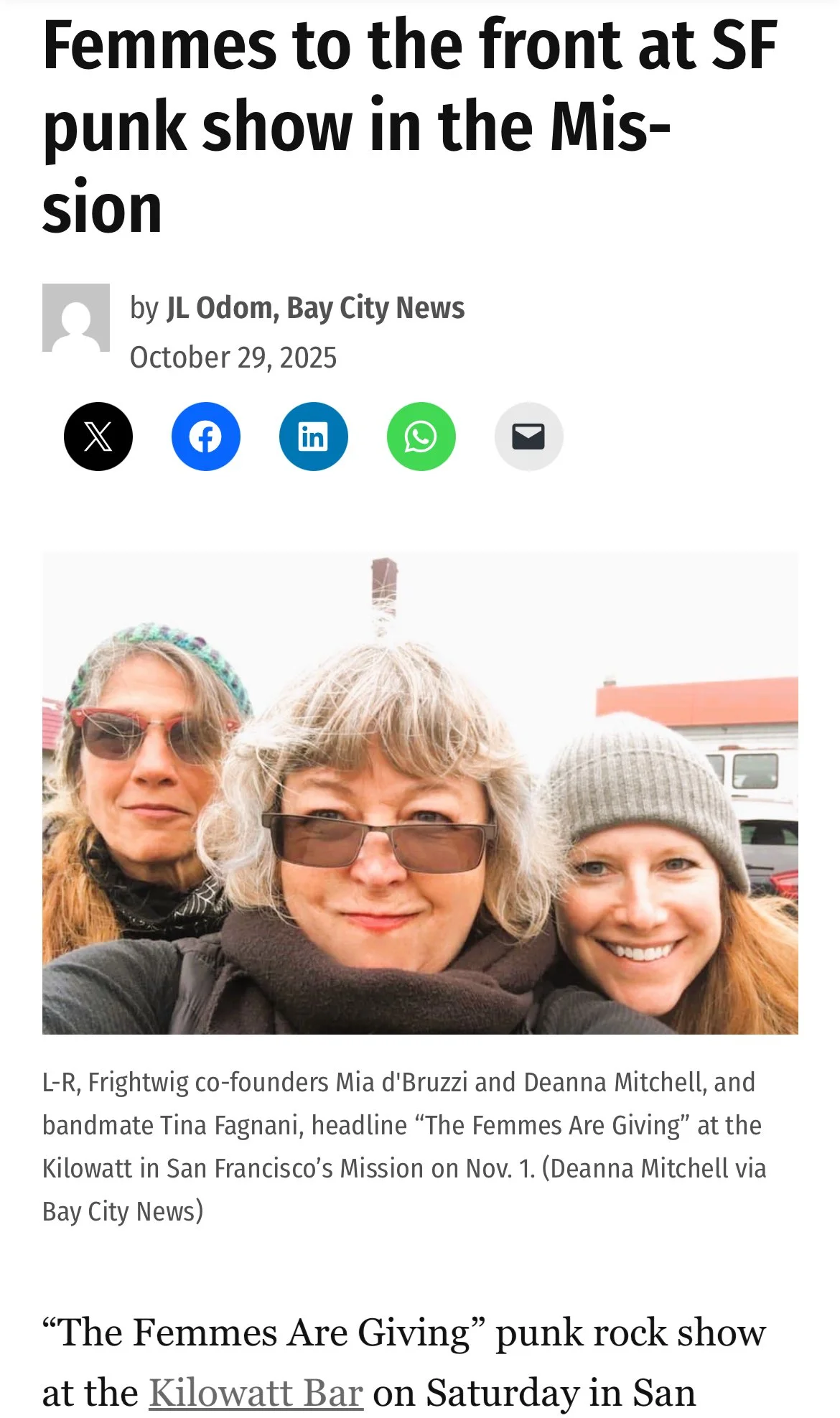This screenshot has height=1418, width=840.
Task: Click the opening paragraph "The Femmes Are Giving"
Action: pos(404,1363)
